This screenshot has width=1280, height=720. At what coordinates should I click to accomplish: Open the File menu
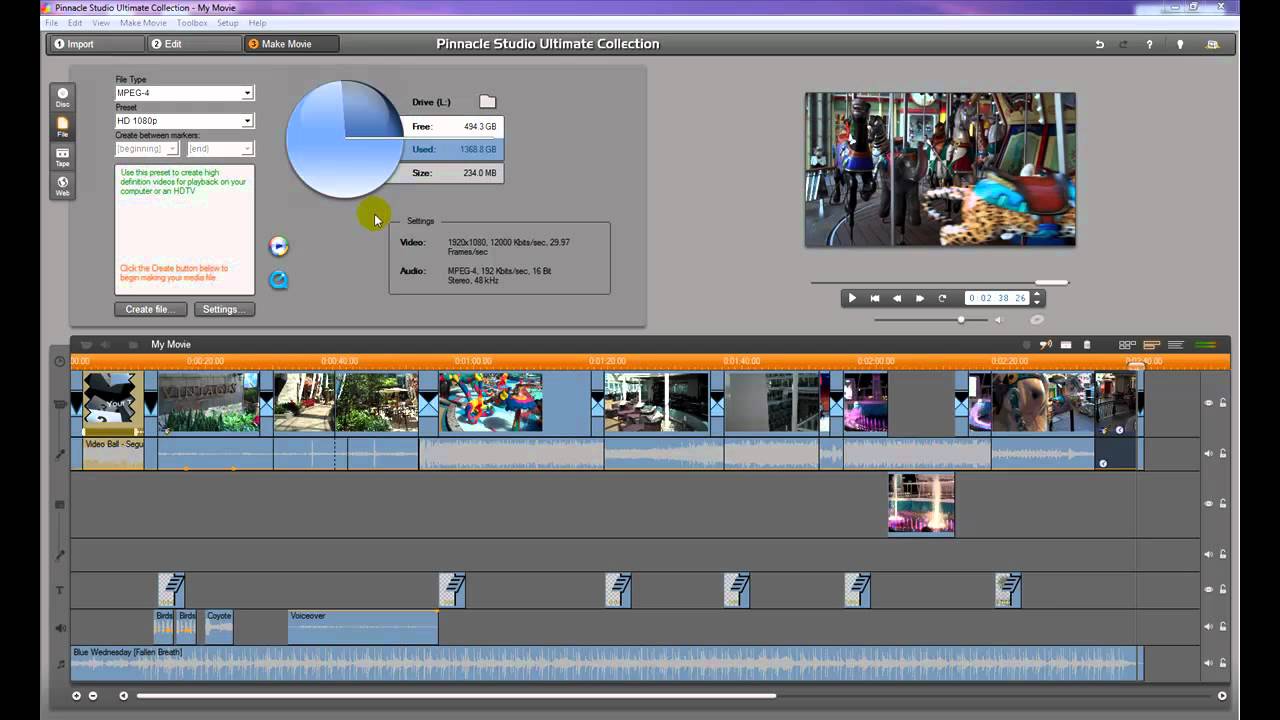52,23
